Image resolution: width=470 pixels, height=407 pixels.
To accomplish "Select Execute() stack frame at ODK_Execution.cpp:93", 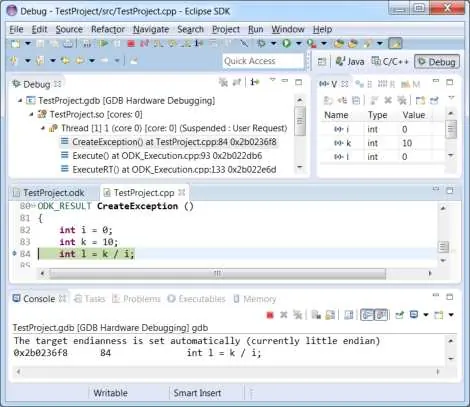I will [167, 156].
